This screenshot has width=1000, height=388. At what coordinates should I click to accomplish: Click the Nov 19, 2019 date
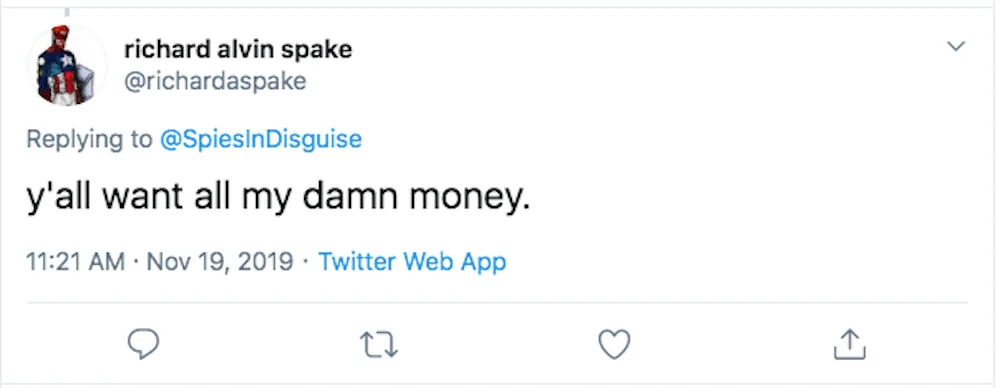click(x=220, y=262)
